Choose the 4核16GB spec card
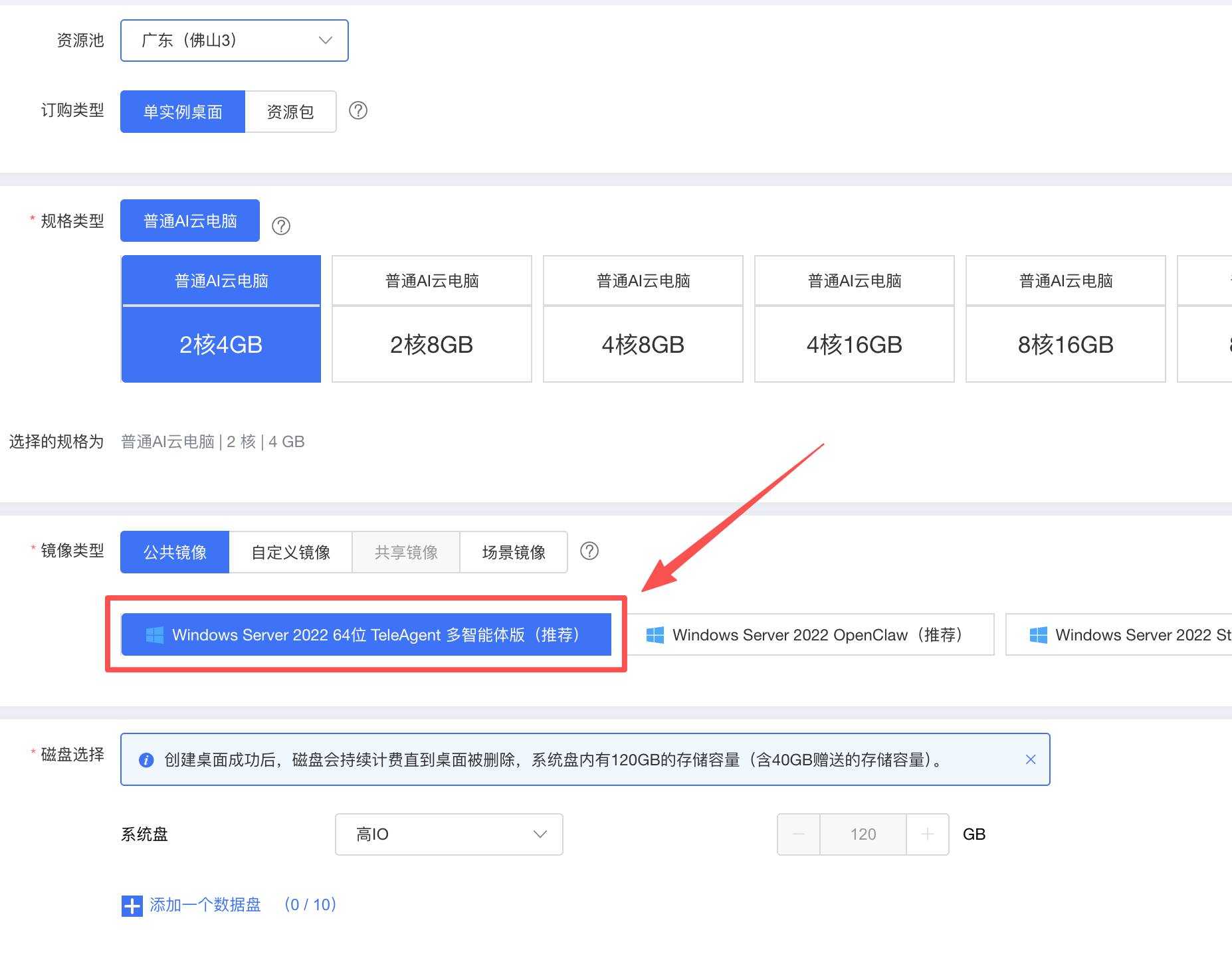This screenshot has height=954, width=1232. [855, 319]
